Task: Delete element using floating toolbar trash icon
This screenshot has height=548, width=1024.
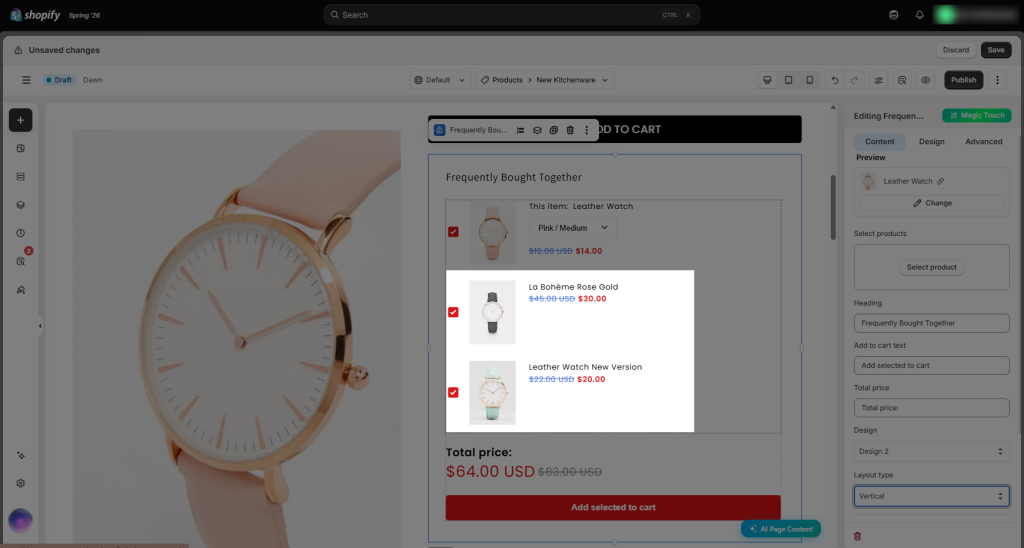Action: (x=570, y=130)
